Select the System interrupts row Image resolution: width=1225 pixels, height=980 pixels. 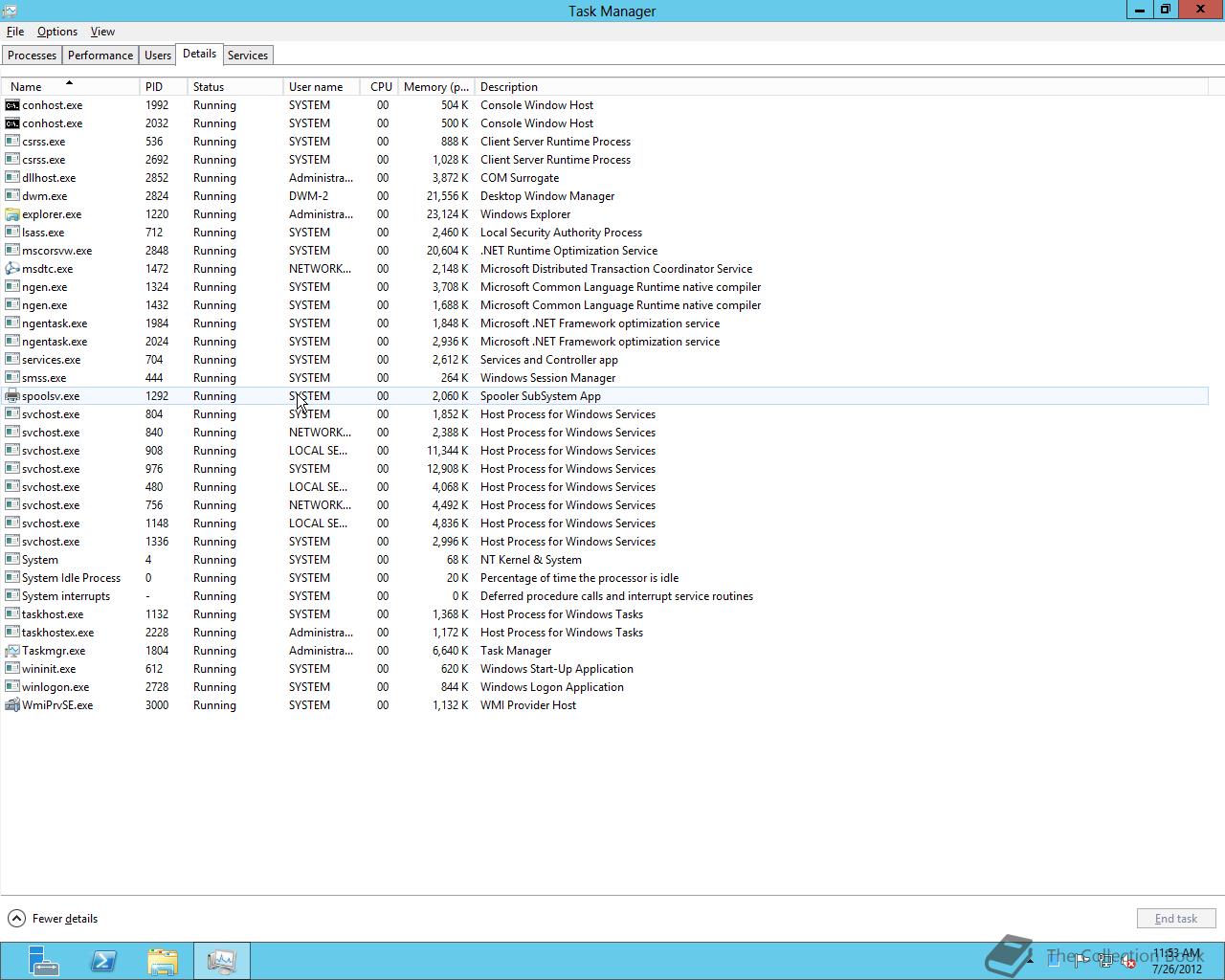pos(605,596)
